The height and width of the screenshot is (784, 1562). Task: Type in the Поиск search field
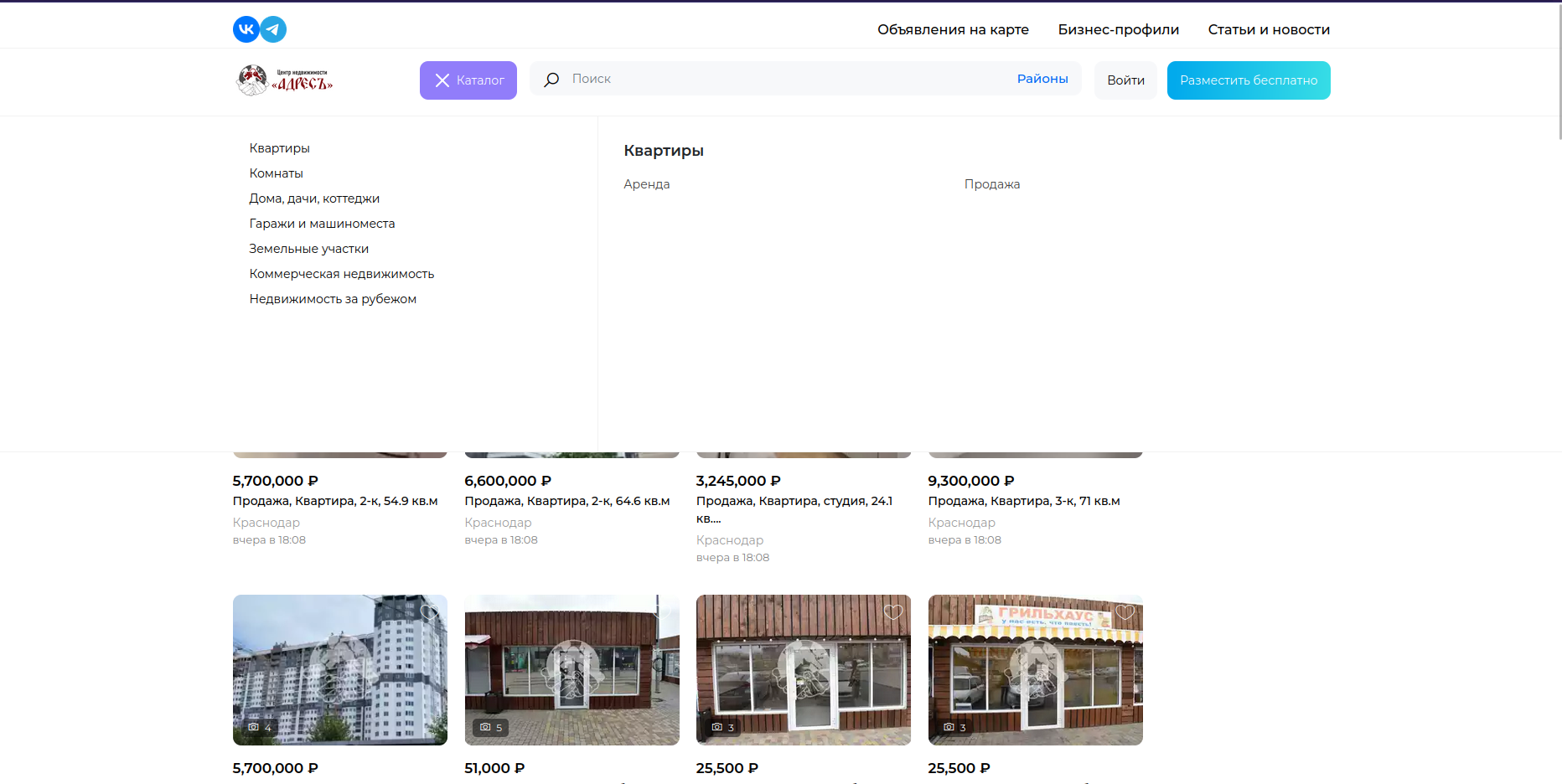pyautogui.click(x=779, y=79)
